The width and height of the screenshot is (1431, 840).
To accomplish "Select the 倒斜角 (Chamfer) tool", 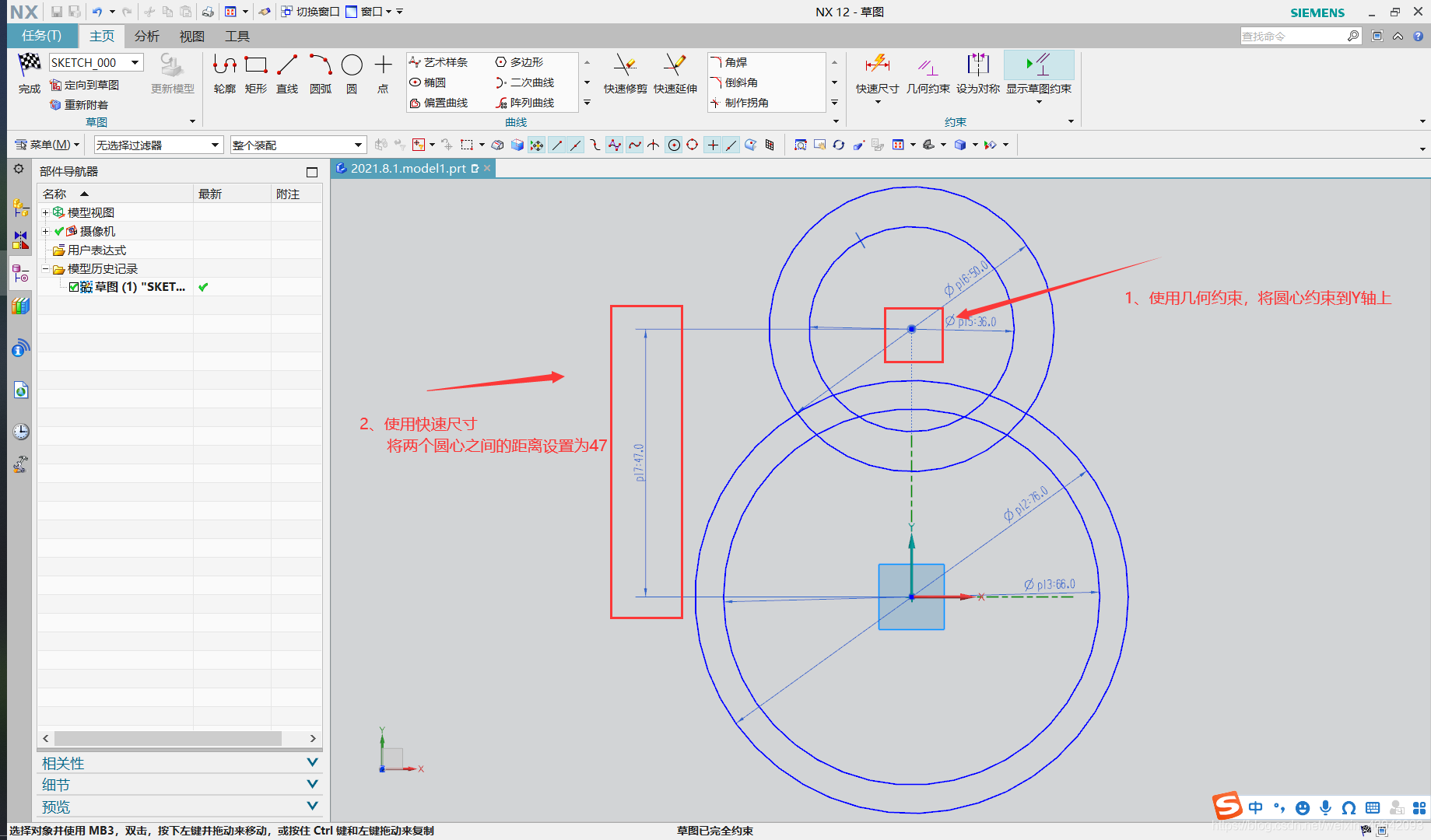I will point(735,82).
